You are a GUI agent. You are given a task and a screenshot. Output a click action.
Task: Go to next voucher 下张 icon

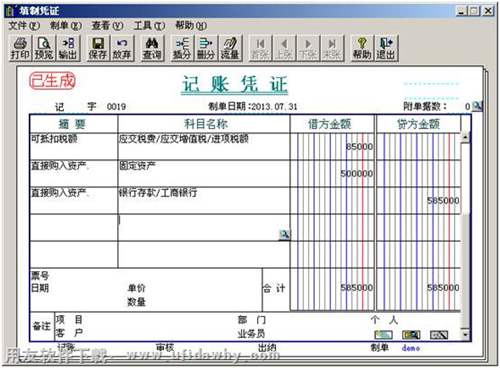click(308, 49)
